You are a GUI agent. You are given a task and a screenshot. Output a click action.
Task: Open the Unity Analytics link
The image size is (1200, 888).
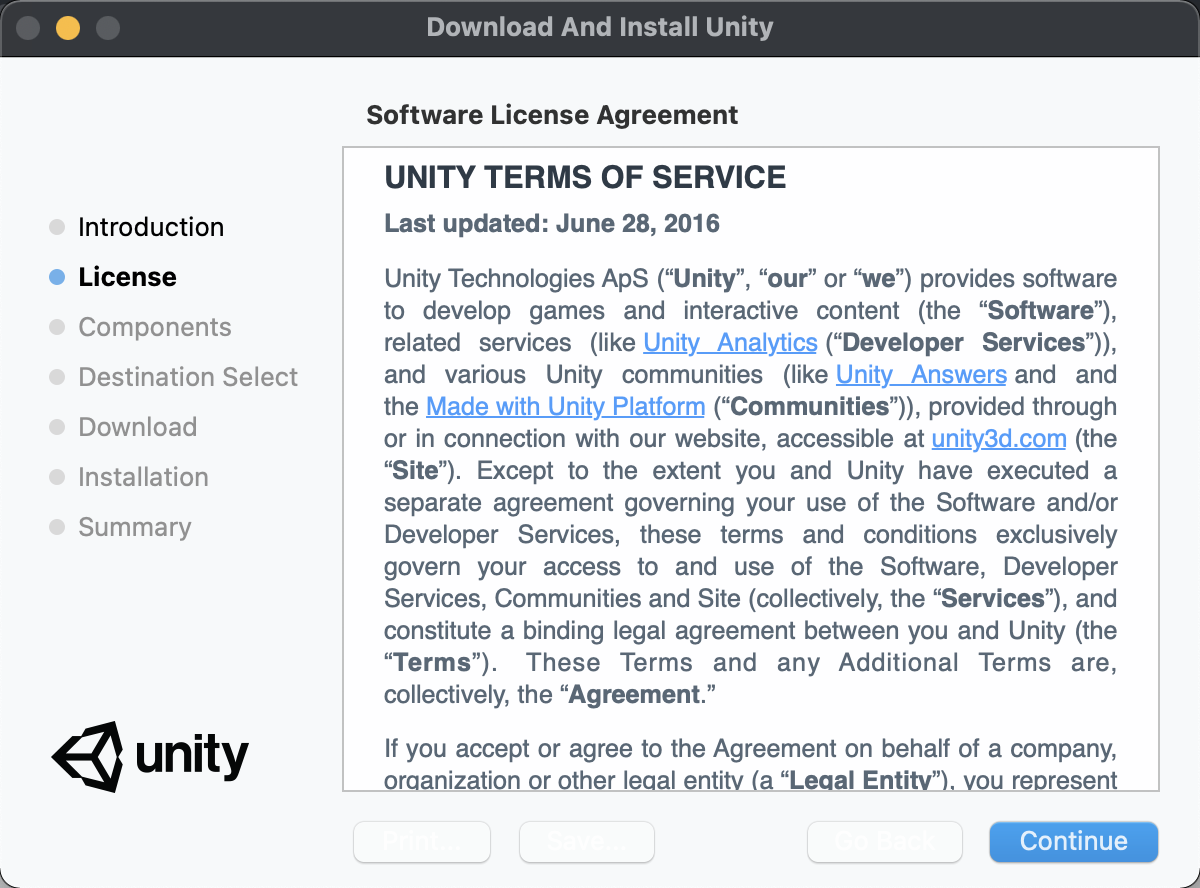pos(730,343)
